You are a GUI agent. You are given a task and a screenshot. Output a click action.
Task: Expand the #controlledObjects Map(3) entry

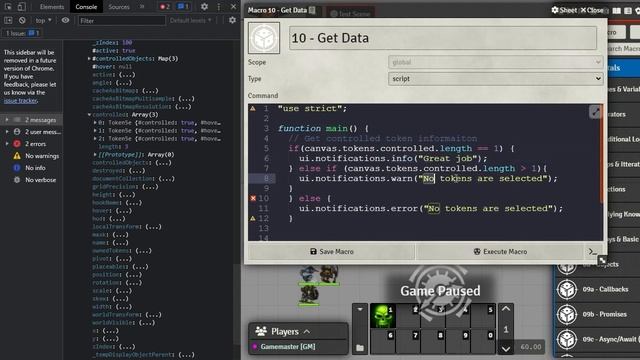(x=89, y=58)
